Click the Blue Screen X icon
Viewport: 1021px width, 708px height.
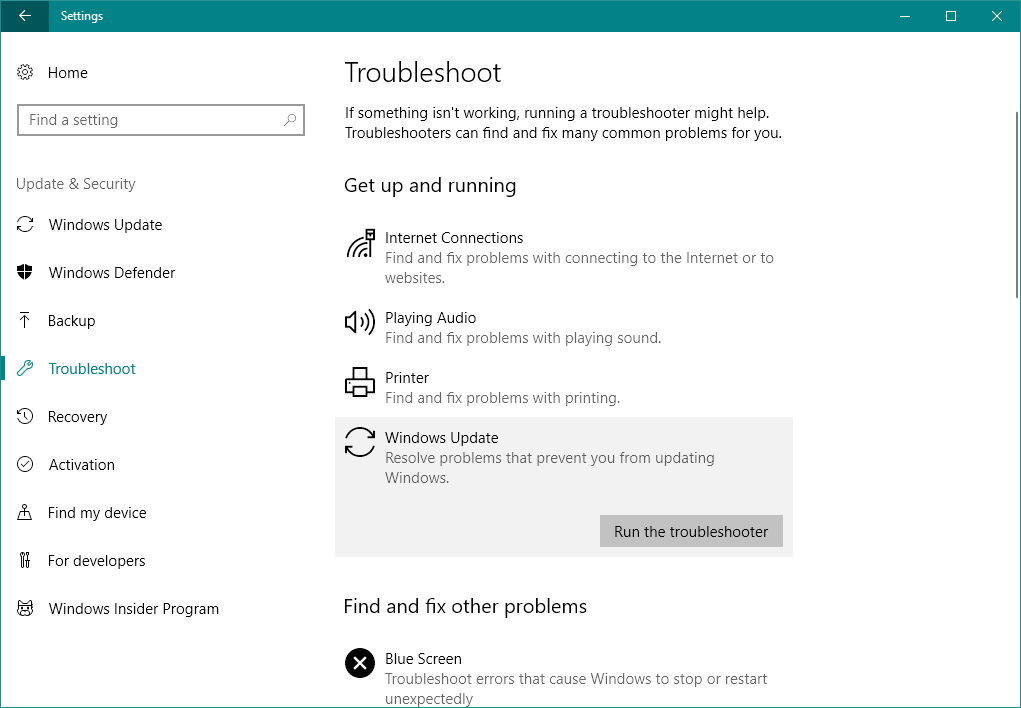pyautogui.click(x=359, y=663)
